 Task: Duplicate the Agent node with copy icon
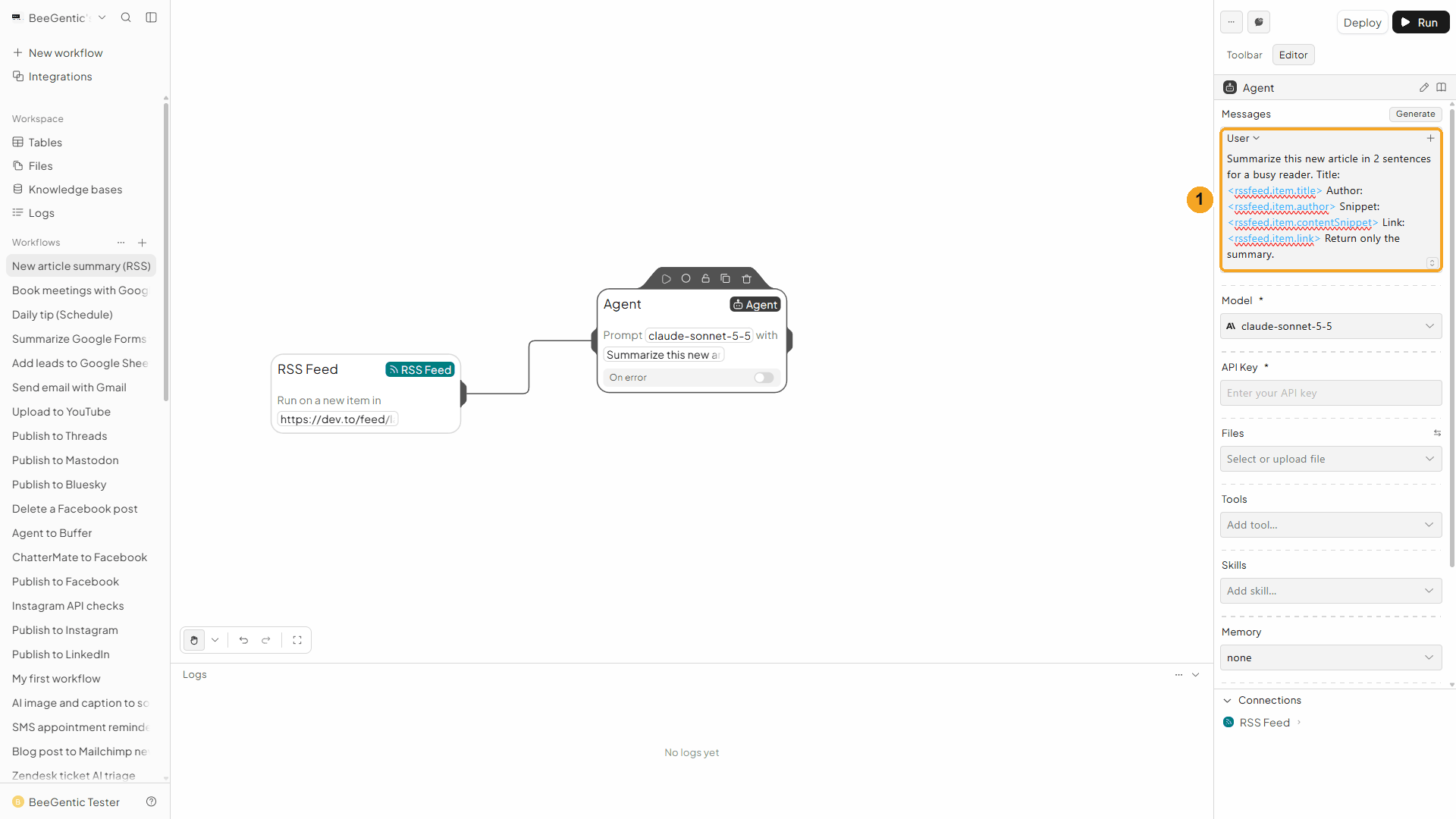pos(725,278)
